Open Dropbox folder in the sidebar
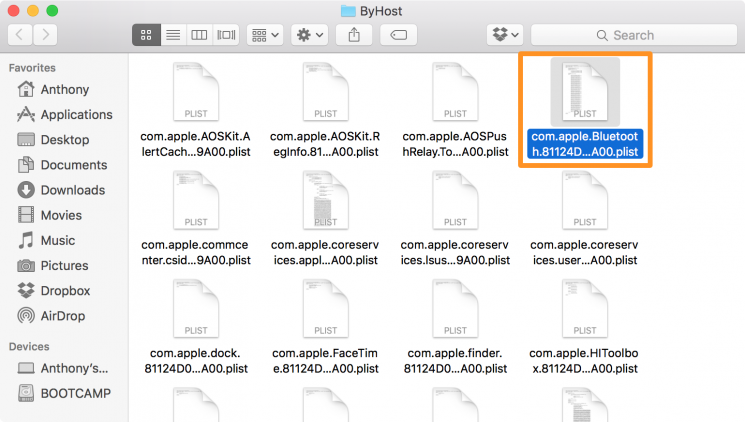745x422 pixels. coord(54,291)
